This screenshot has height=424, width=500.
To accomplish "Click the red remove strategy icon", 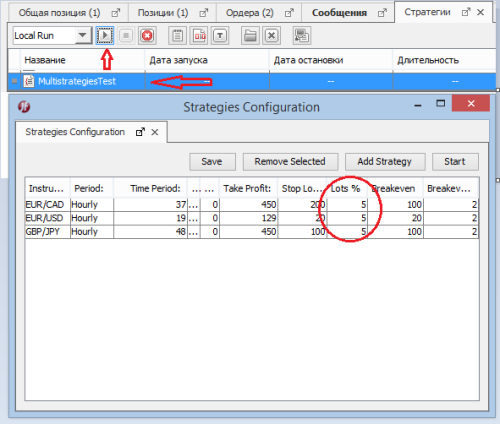I will click(147, 35).
